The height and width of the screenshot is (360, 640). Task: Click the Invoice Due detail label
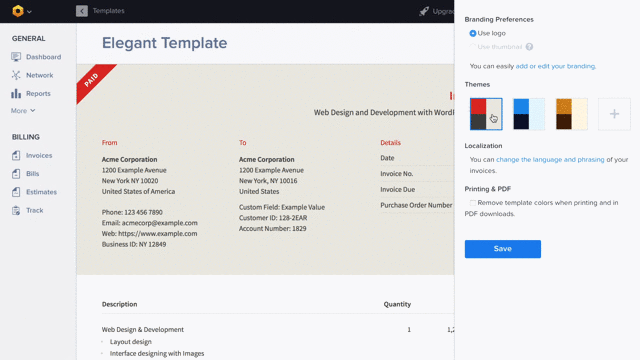(398, 189)
